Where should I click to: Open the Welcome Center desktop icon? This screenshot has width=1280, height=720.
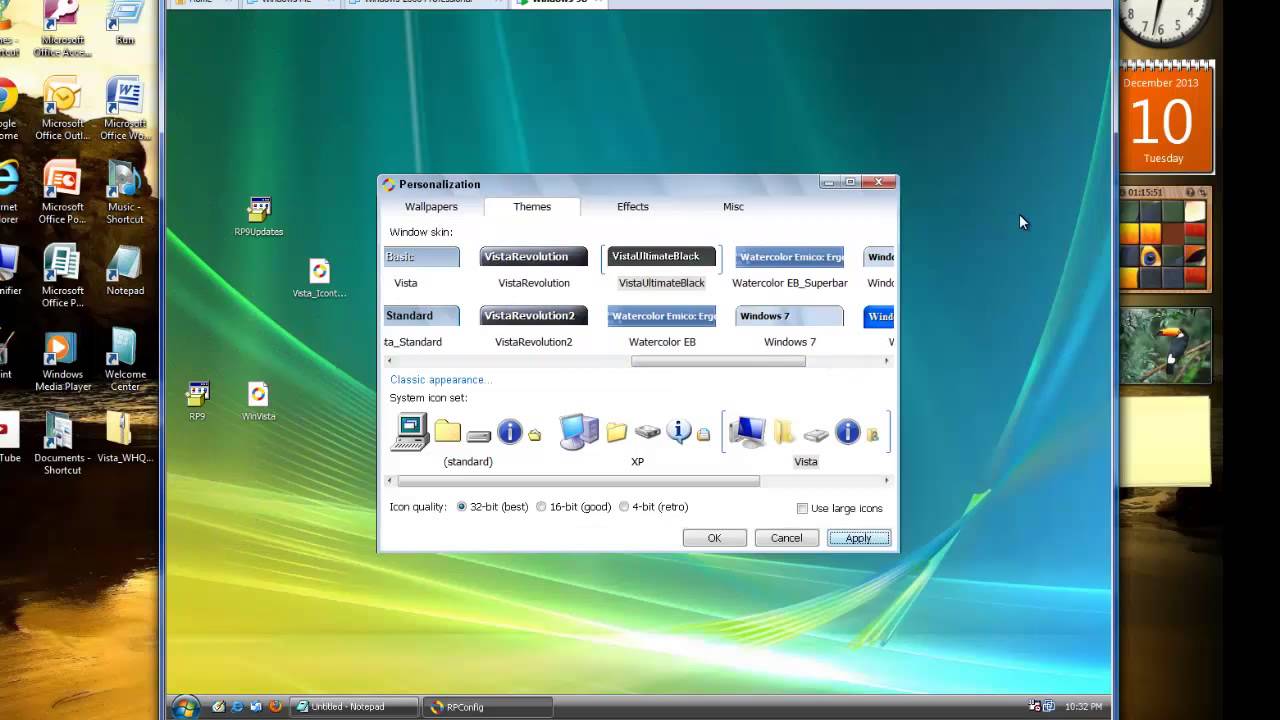click(125, 360)
